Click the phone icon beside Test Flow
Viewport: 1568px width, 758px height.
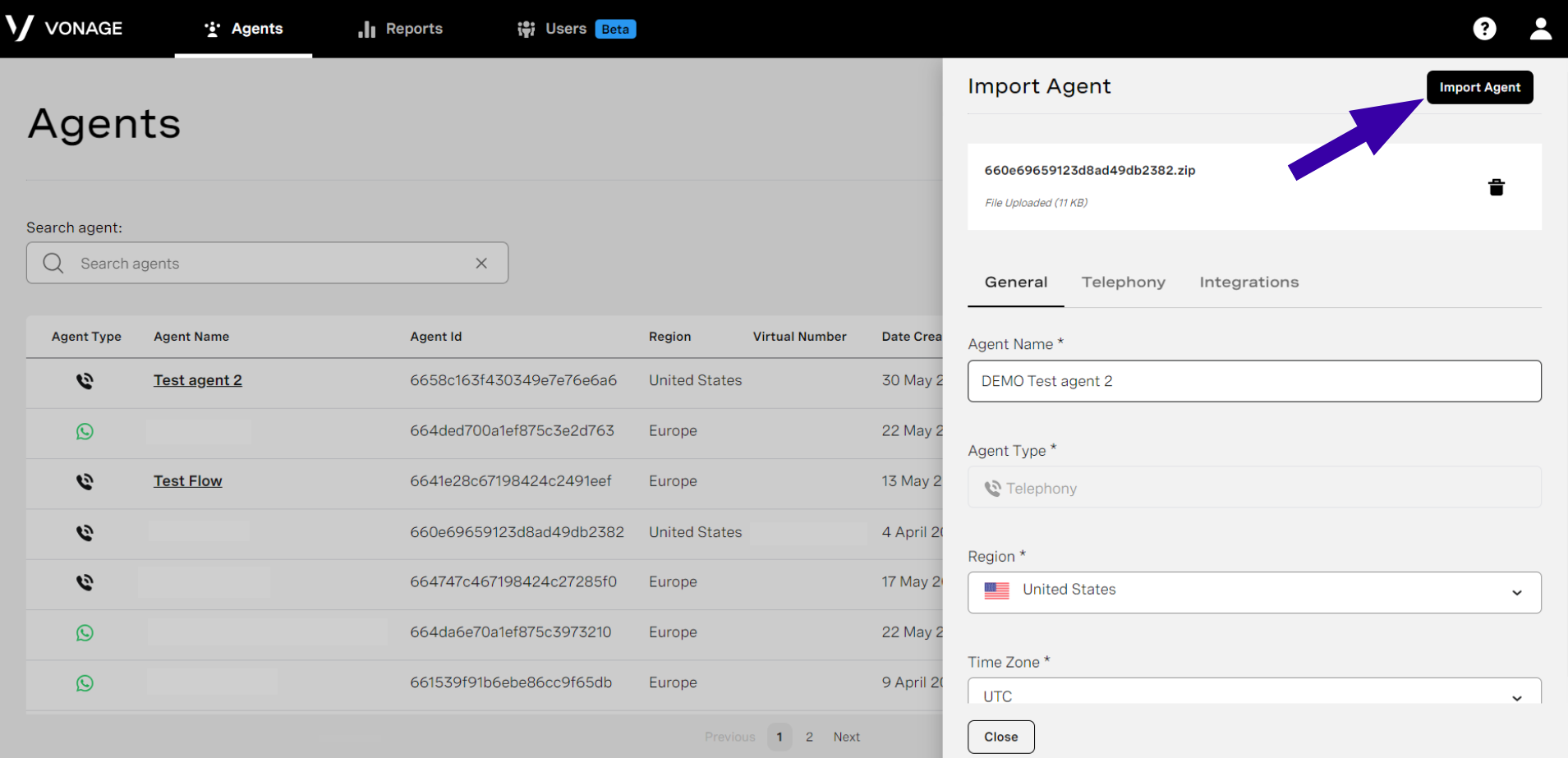pyautogui.click(x=85, y=482)
